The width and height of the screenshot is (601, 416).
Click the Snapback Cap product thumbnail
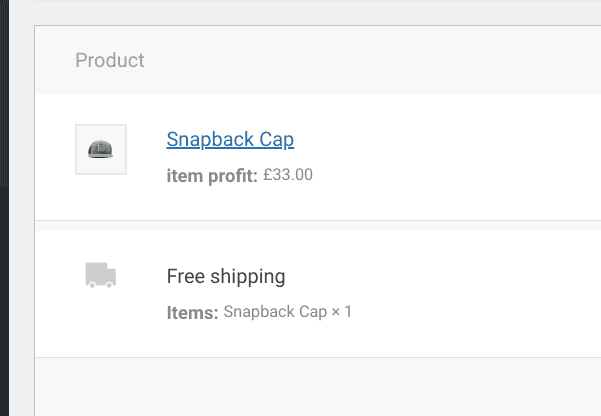click(x=101, y=149)
